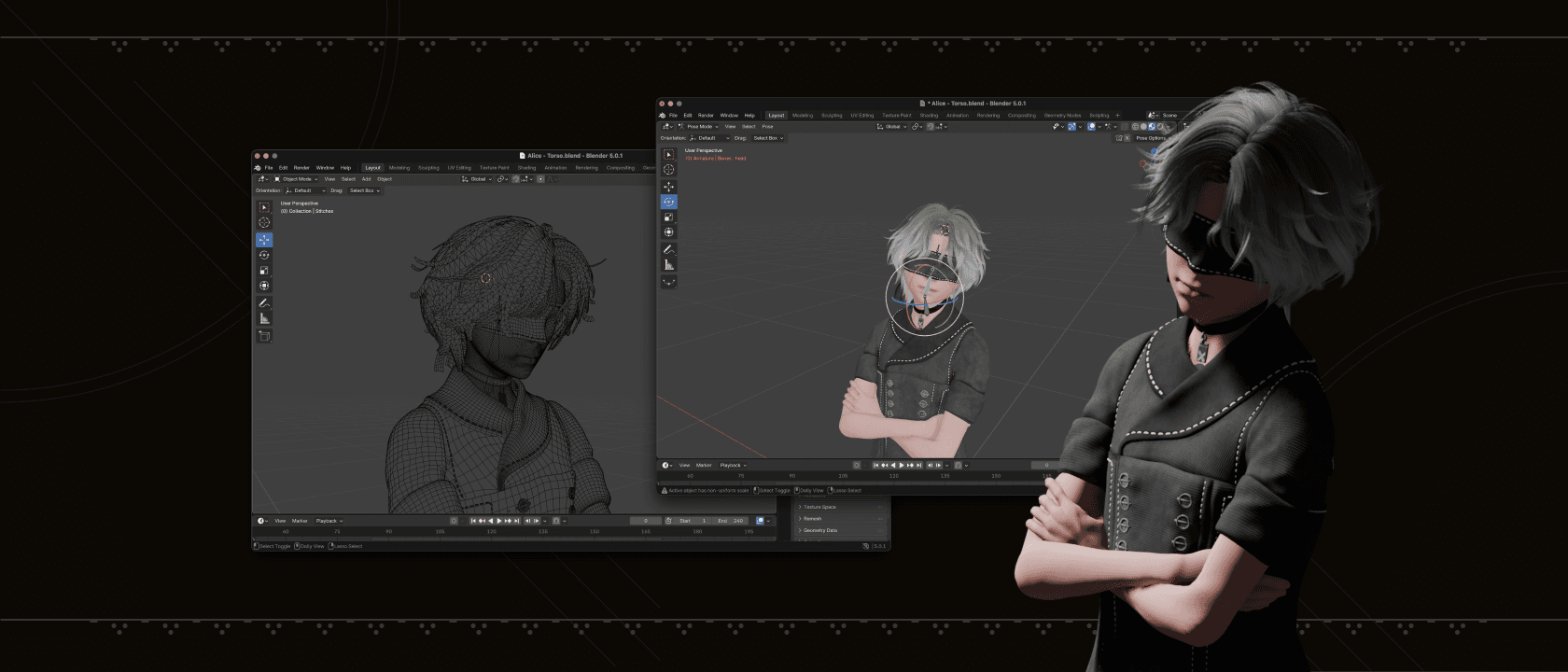Click the End frame field showing 240
1568x672 pixels.
point(730,521)
